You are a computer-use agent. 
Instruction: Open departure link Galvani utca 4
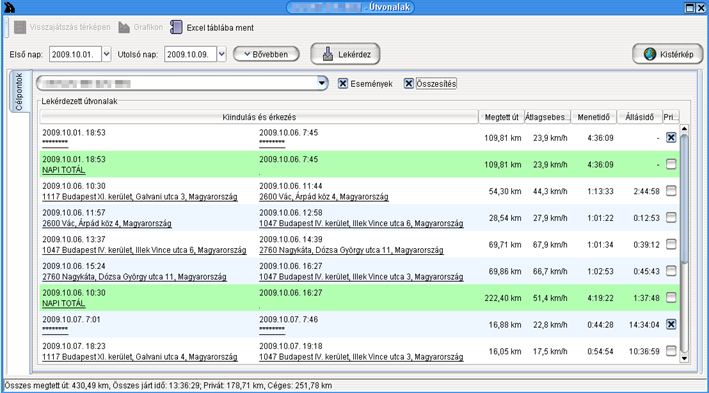[x=140, y=357]
